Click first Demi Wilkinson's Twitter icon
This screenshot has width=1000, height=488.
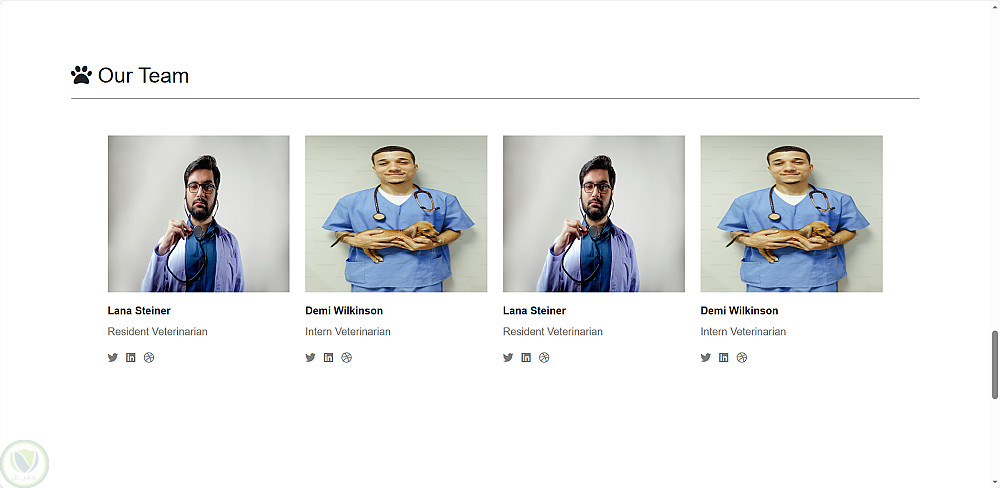tap(311, 357)
